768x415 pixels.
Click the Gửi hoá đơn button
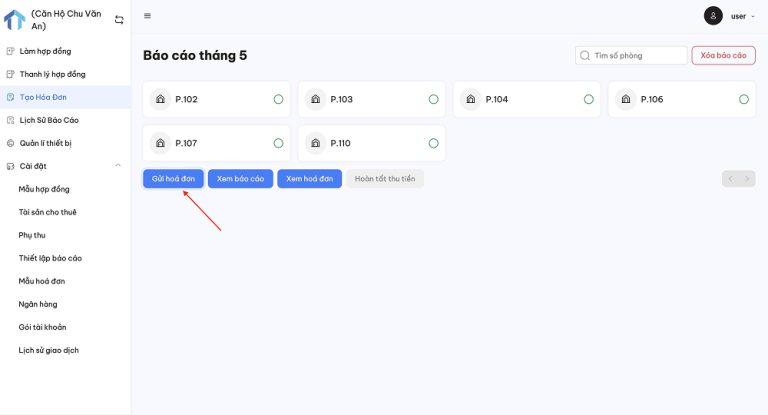173,179
